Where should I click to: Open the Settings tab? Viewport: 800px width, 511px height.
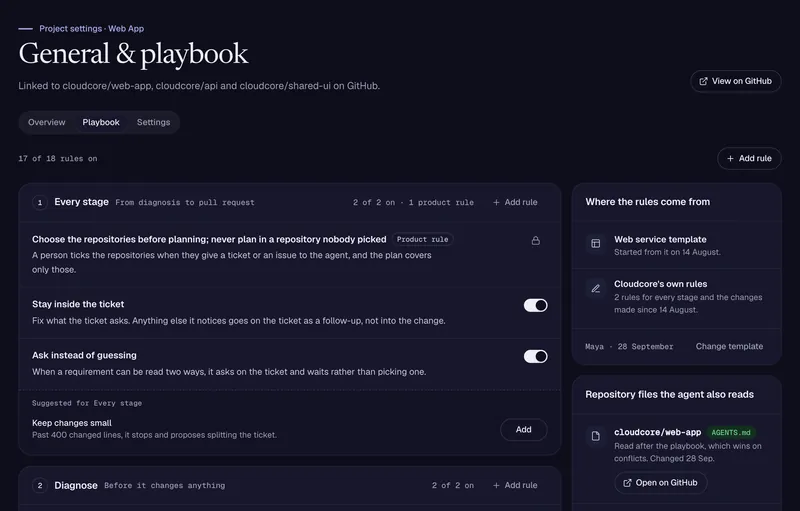154,122
